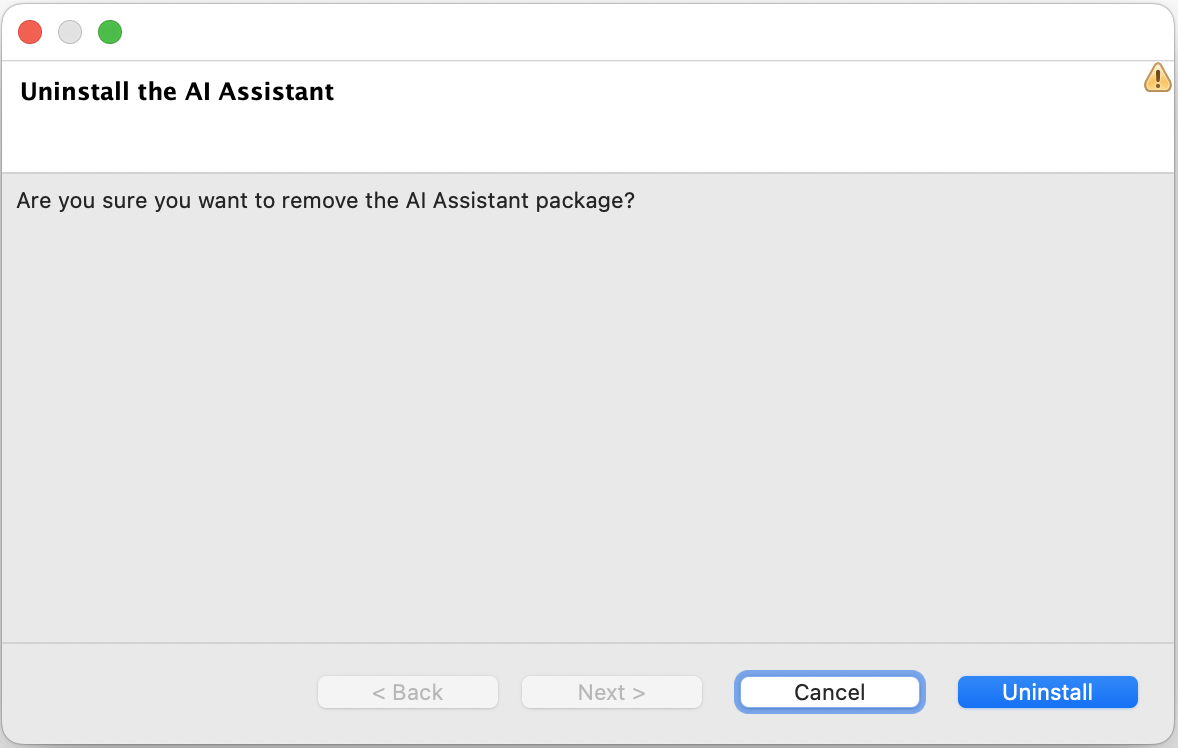
Task: Advance with the "Next >" button
Action: [x=611, y=692]
